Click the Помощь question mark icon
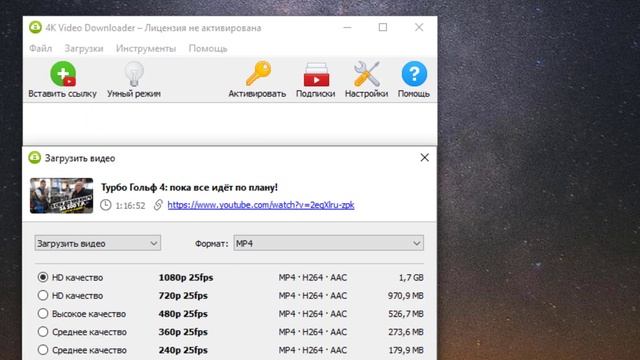This screenshot has width=640, height=360. pyautogui.click(x=414, y=74)
